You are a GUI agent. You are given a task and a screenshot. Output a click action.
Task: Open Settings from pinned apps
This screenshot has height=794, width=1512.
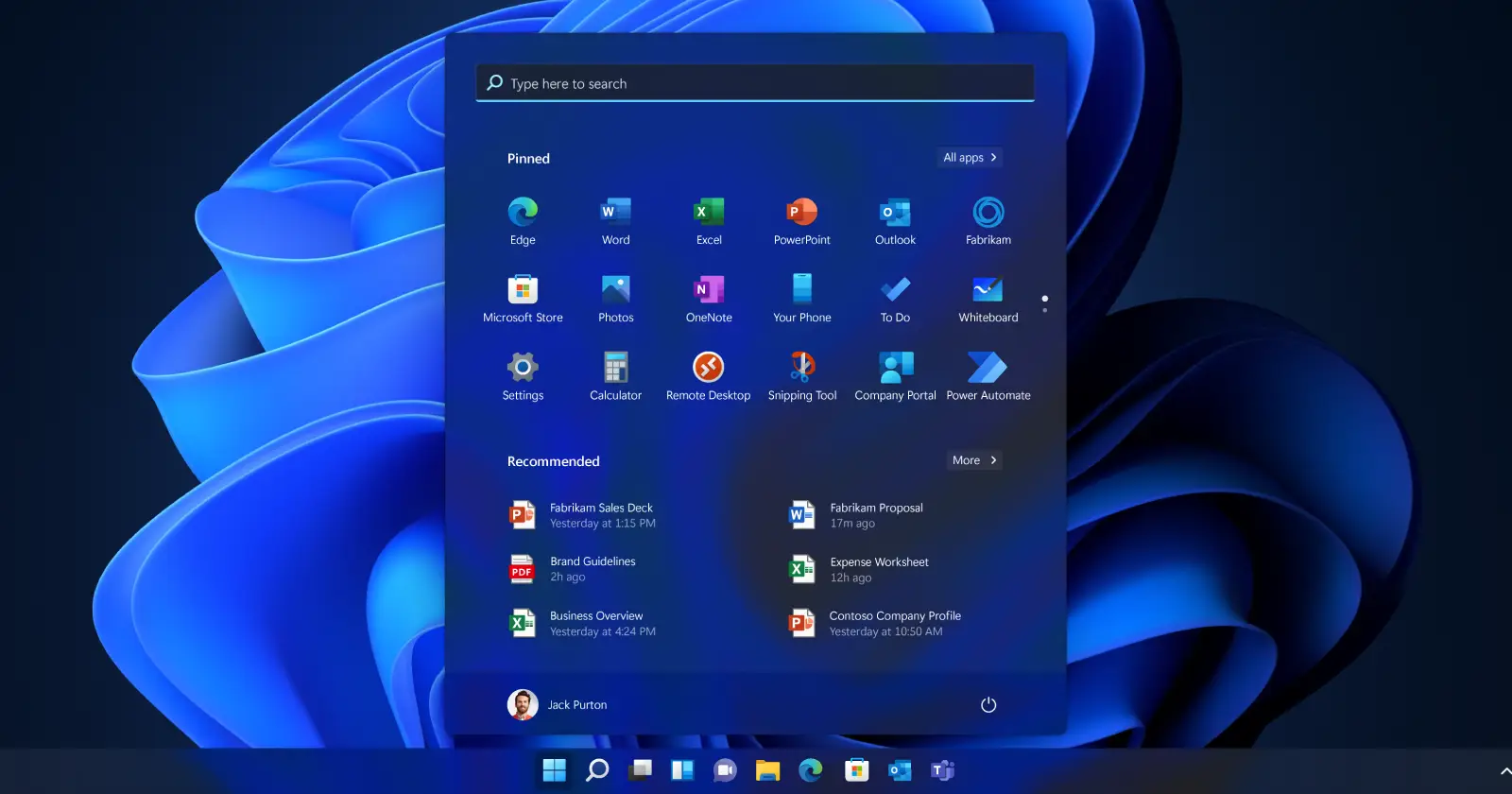coord(523,377)
